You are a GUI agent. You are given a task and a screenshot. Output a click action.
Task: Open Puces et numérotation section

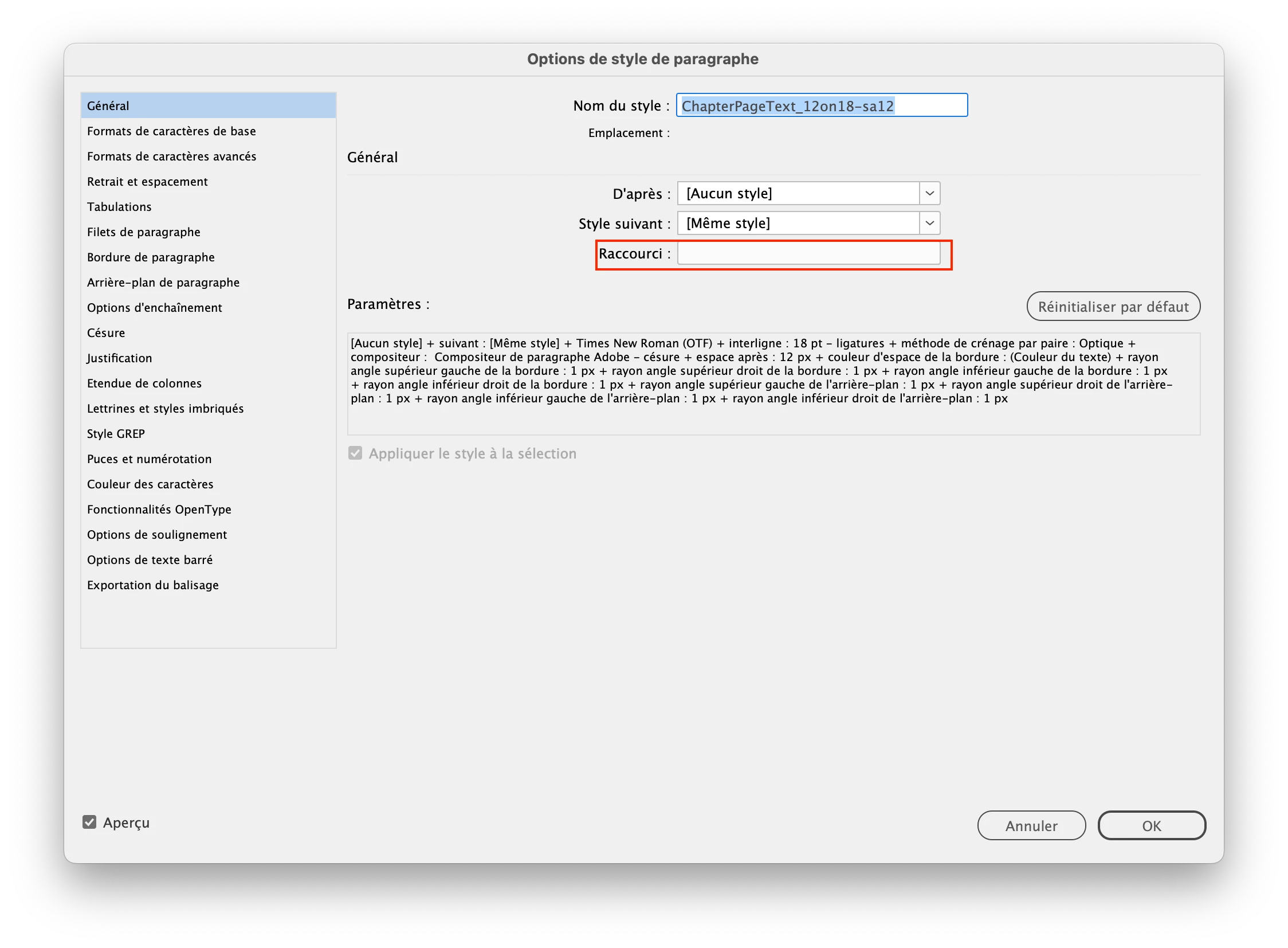pos(149,459)
